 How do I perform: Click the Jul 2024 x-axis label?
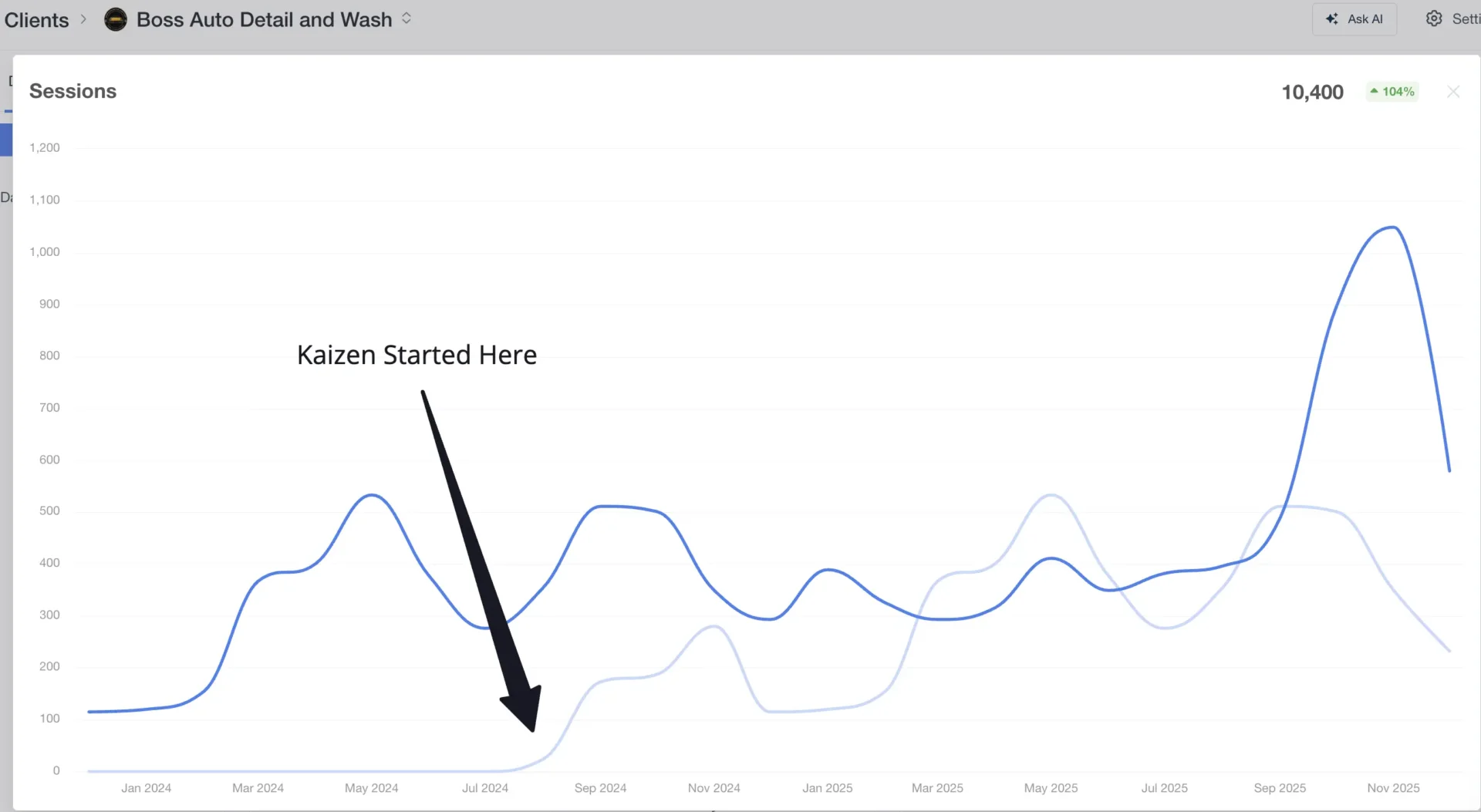tap(484, 788)
